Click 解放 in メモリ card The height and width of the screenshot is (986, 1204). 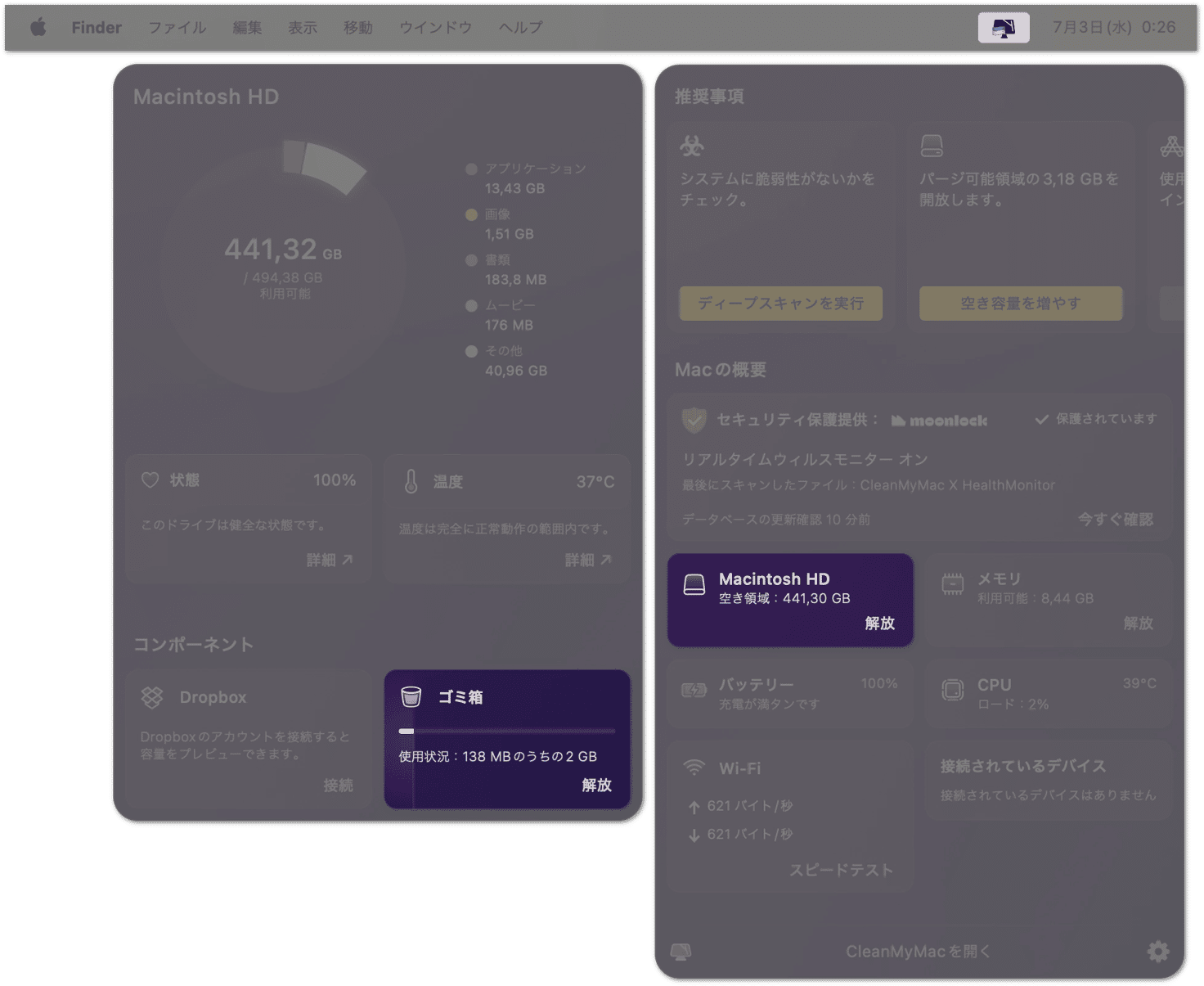click(1138, 624)
